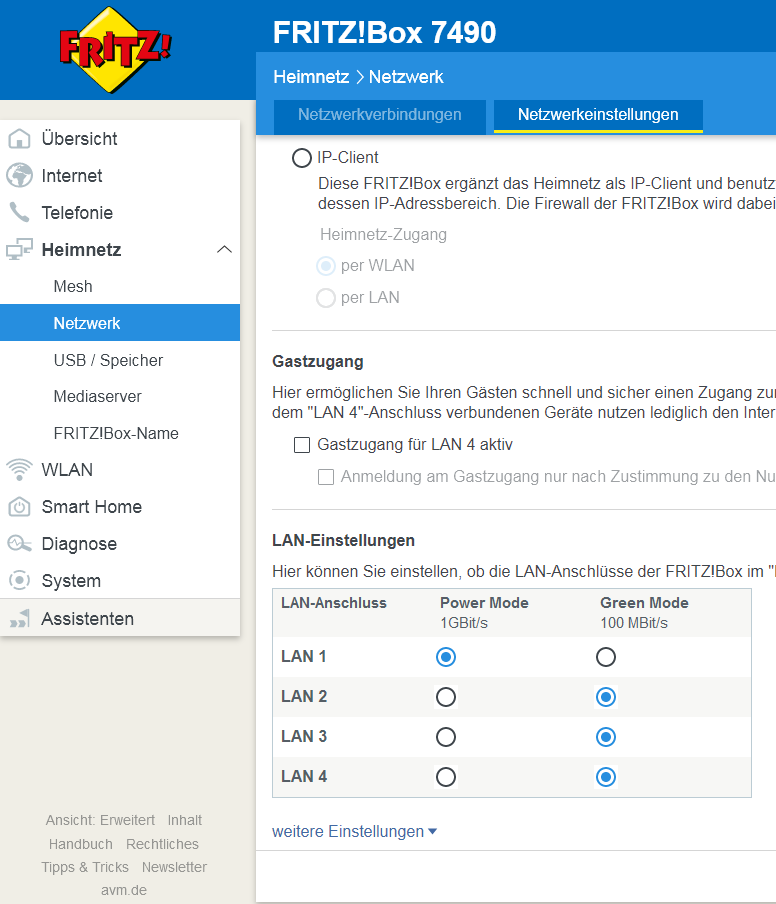The width and height of the screenshot is (776, 904).
Task: Click Netzwerk in the breadcrumb
Action: [406, 77]
